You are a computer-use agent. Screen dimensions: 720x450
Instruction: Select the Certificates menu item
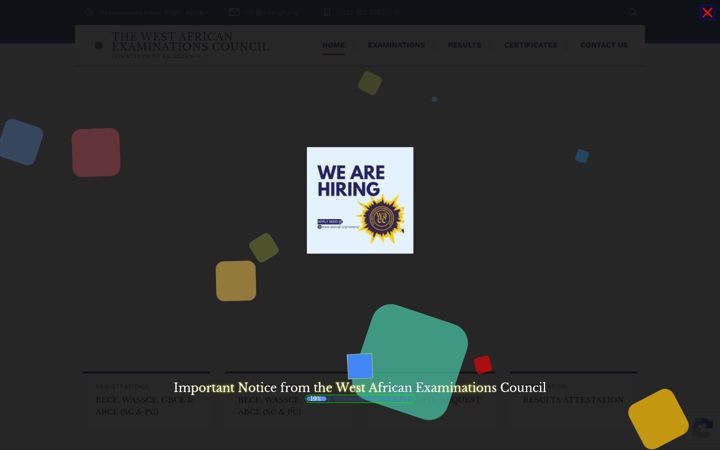(530, 45)
